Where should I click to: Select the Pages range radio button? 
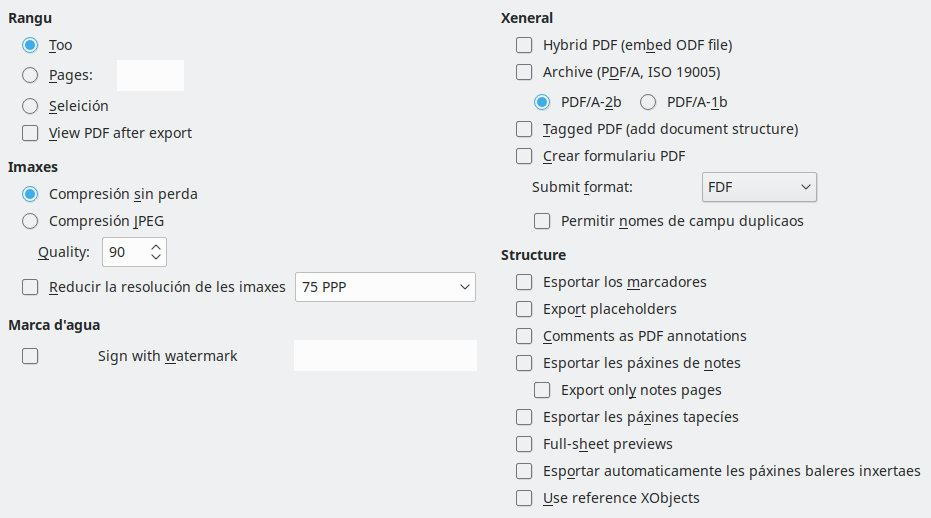click(30, 75)
